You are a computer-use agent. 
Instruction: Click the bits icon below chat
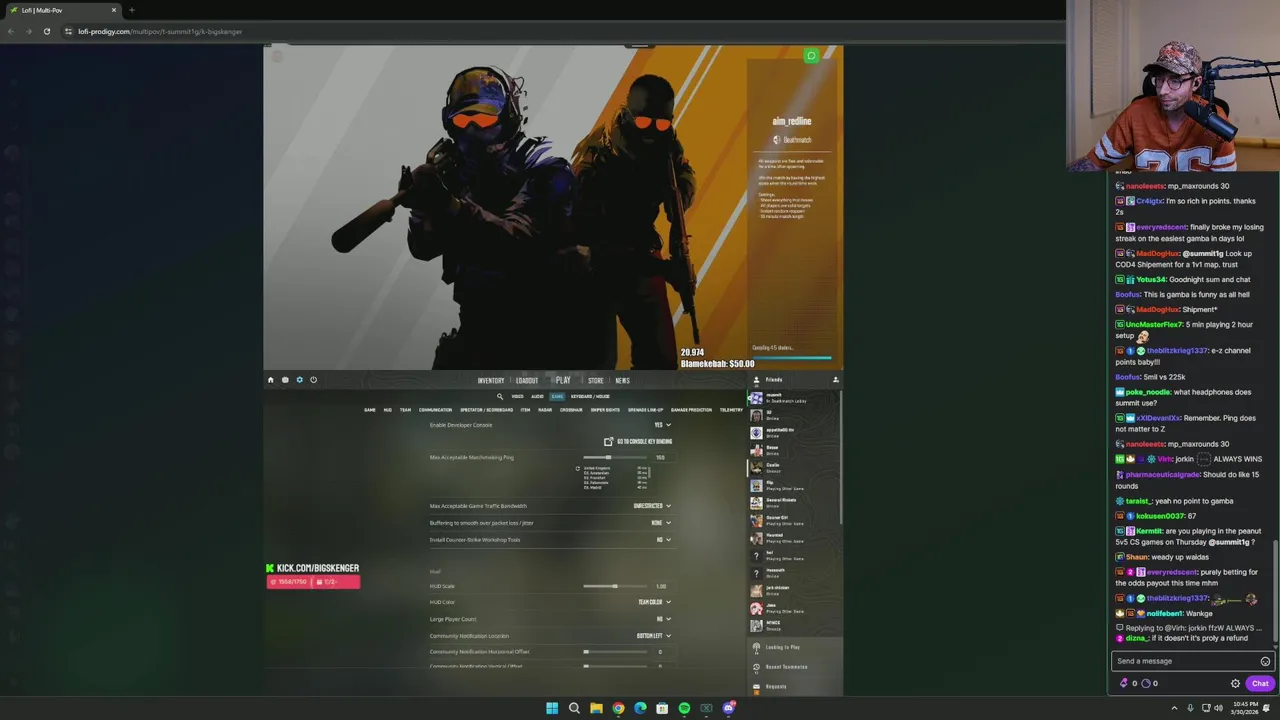[1124, 684]
